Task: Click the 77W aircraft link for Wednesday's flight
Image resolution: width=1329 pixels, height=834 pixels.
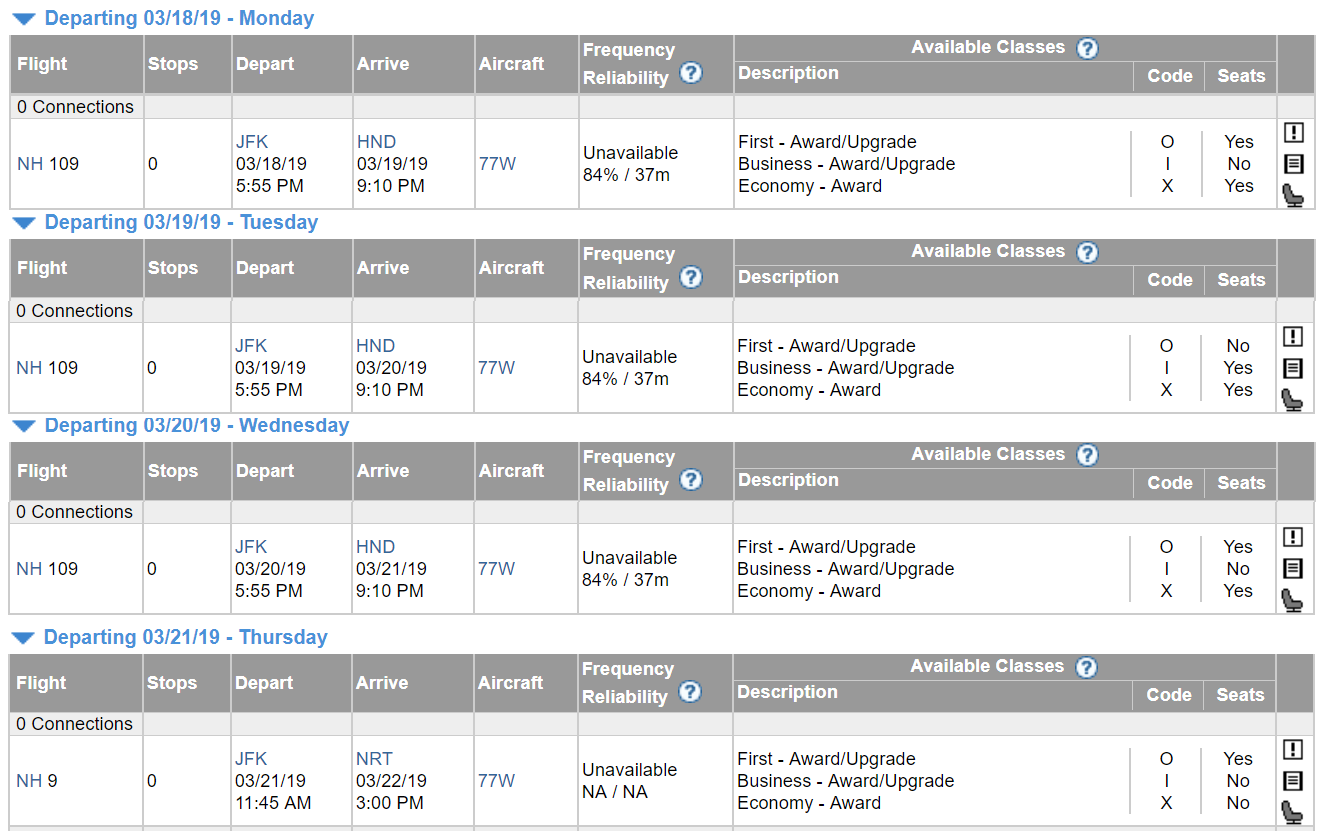Action: [x=496, y=569]
